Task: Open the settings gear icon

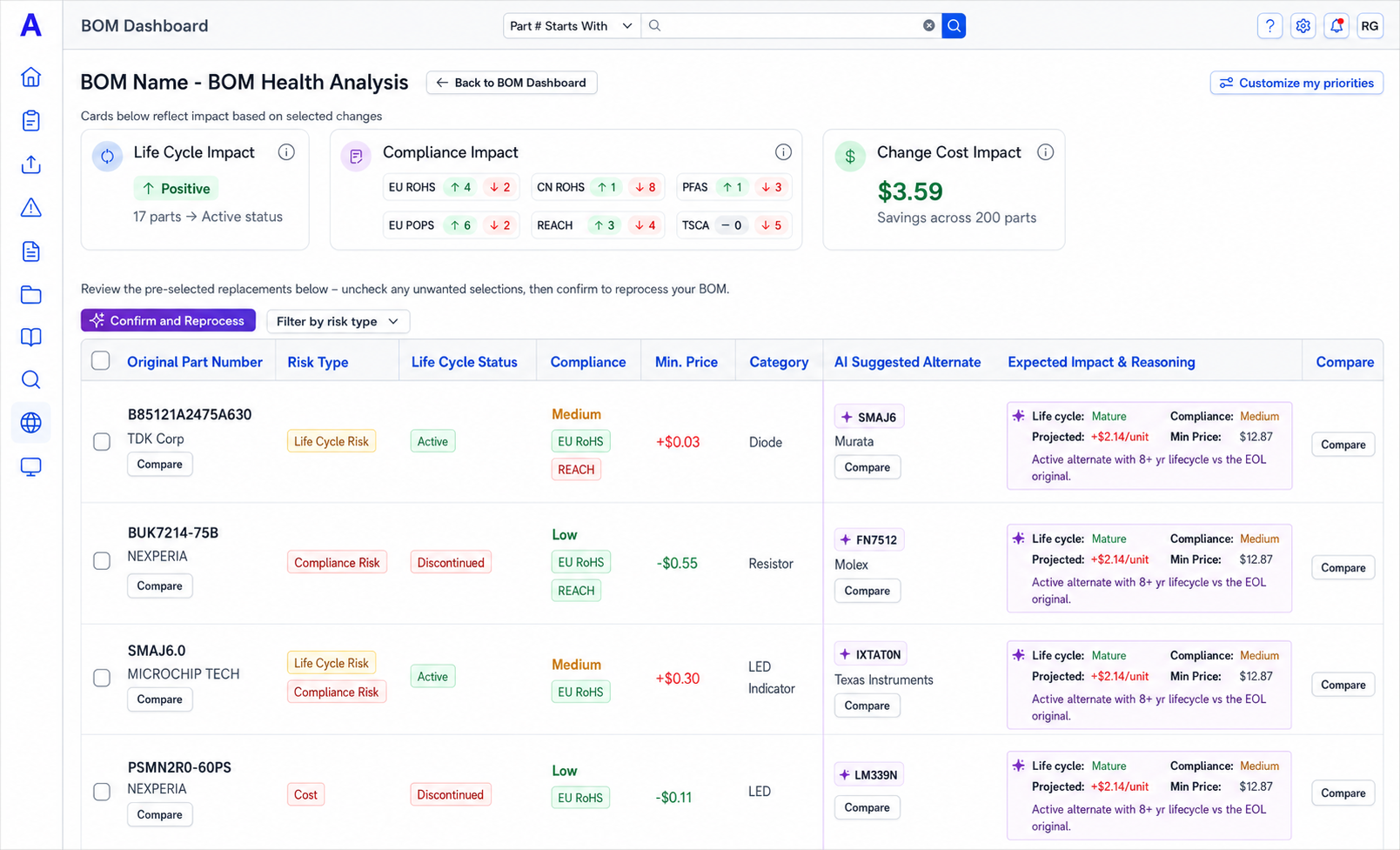Action: (x=1303, y=26)
